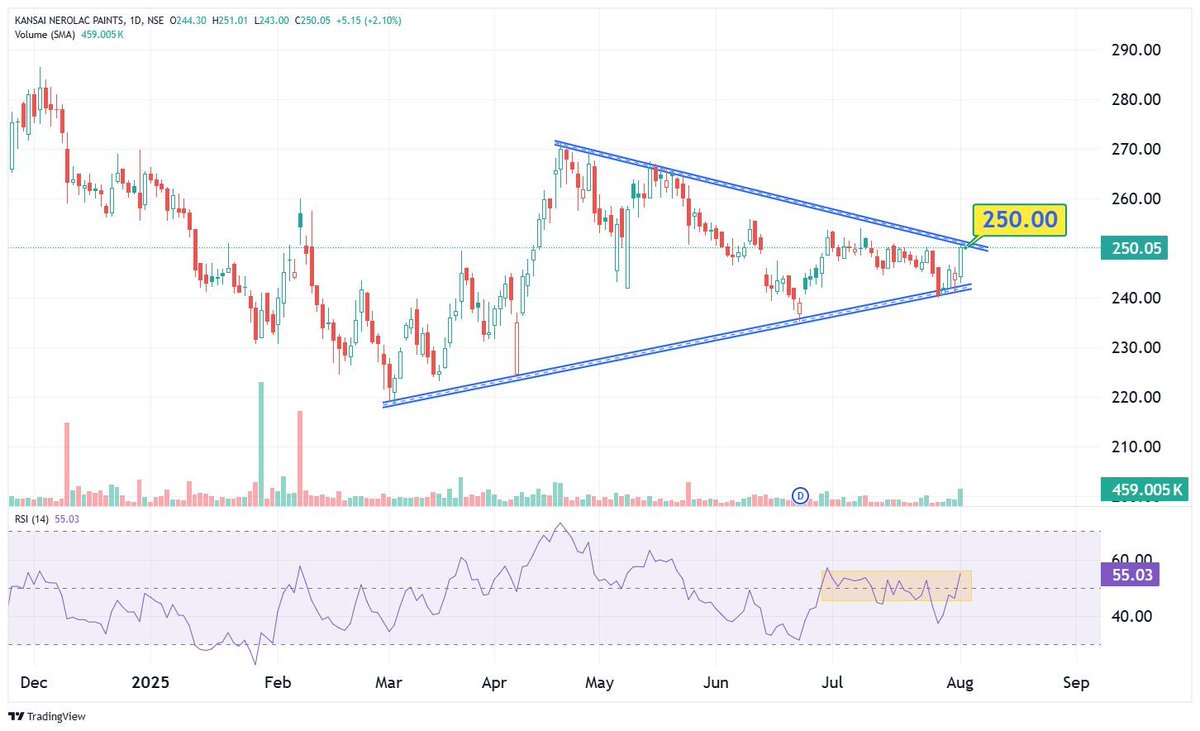
Task: Toggle visibility of the RSI (14) indicator
Action: point(33,520)
